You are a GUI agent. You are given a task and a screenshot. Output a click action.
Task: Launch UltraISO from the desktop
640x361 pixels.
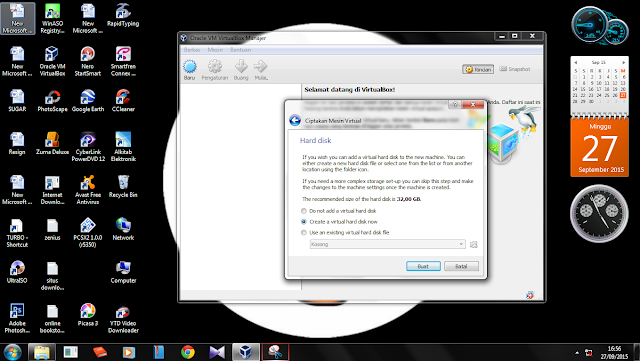coord(17,272)
